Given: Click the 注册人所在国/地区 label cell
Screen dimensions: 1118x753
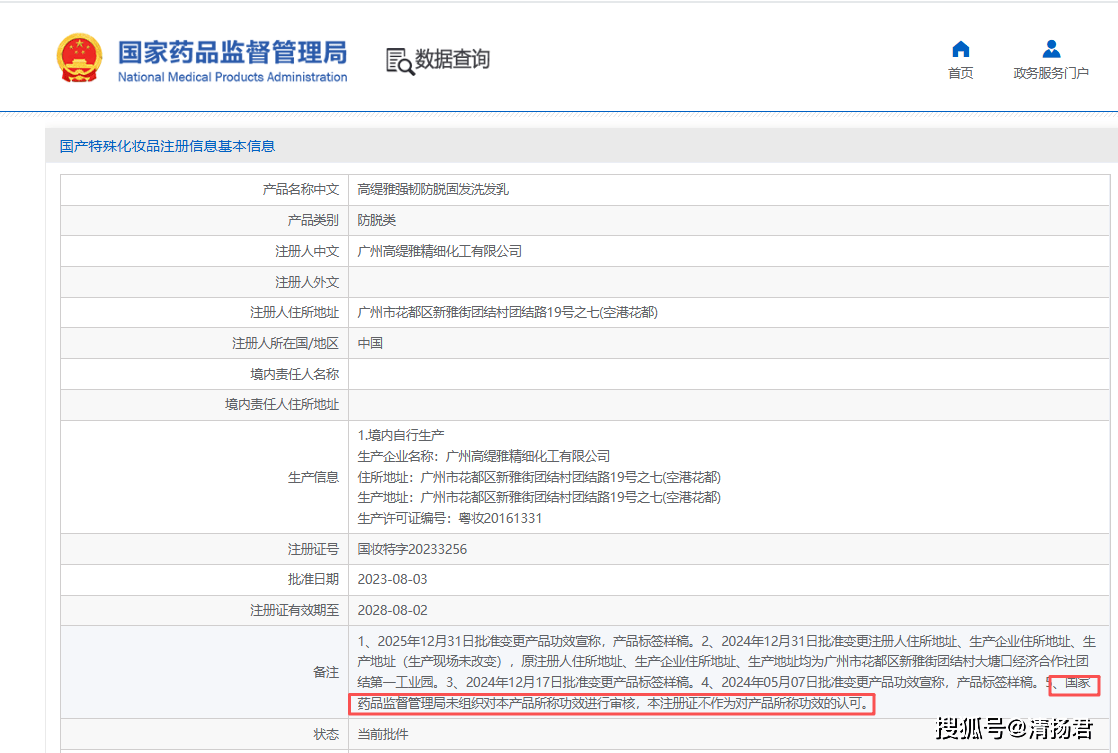Looking at the screenshot, I should point(204,343).
